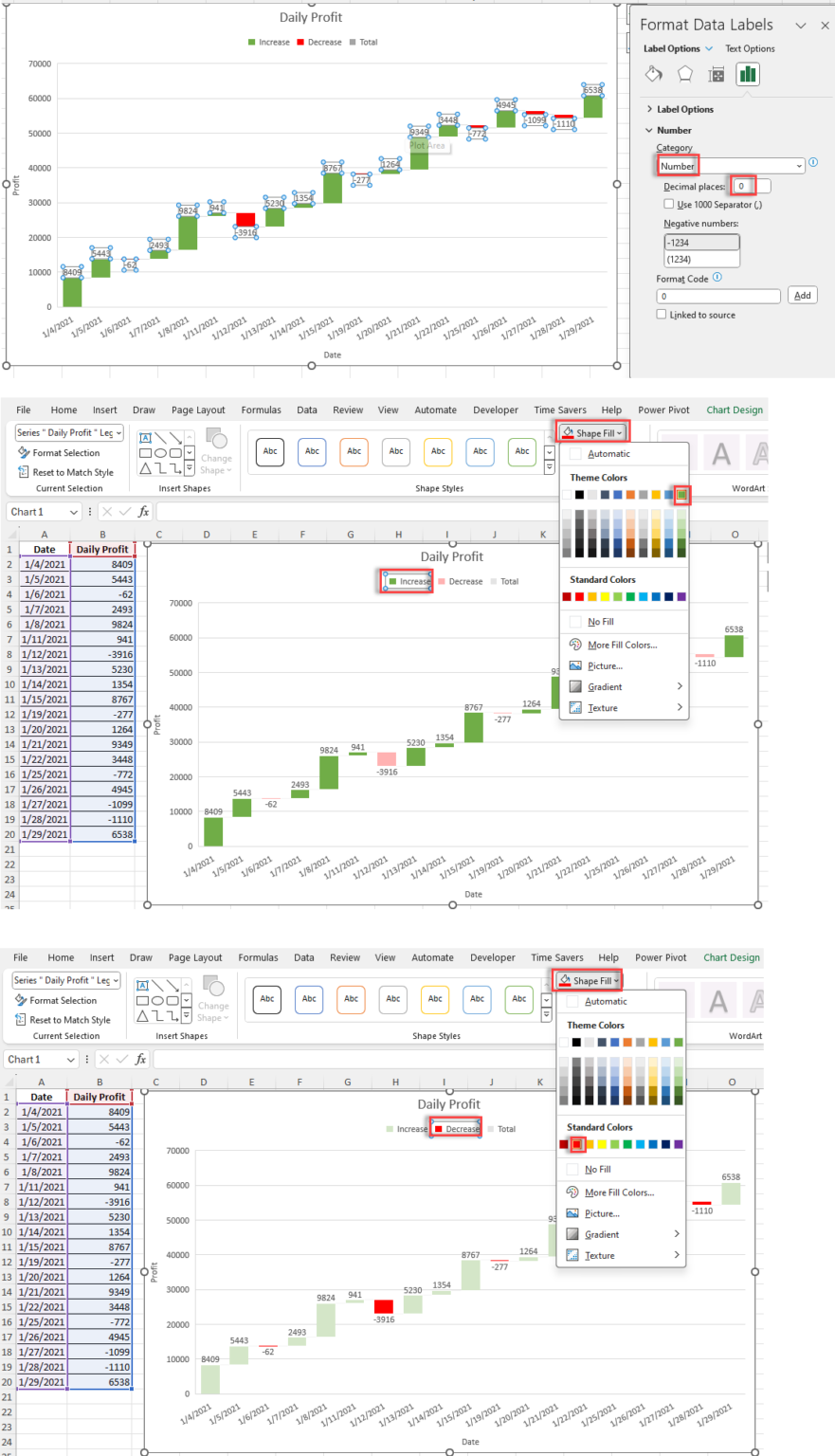Image resolution: width=835 pixels, height=1456 pixels.
Task: Pick the red standard color swatch
Action: click(577, 1144)
